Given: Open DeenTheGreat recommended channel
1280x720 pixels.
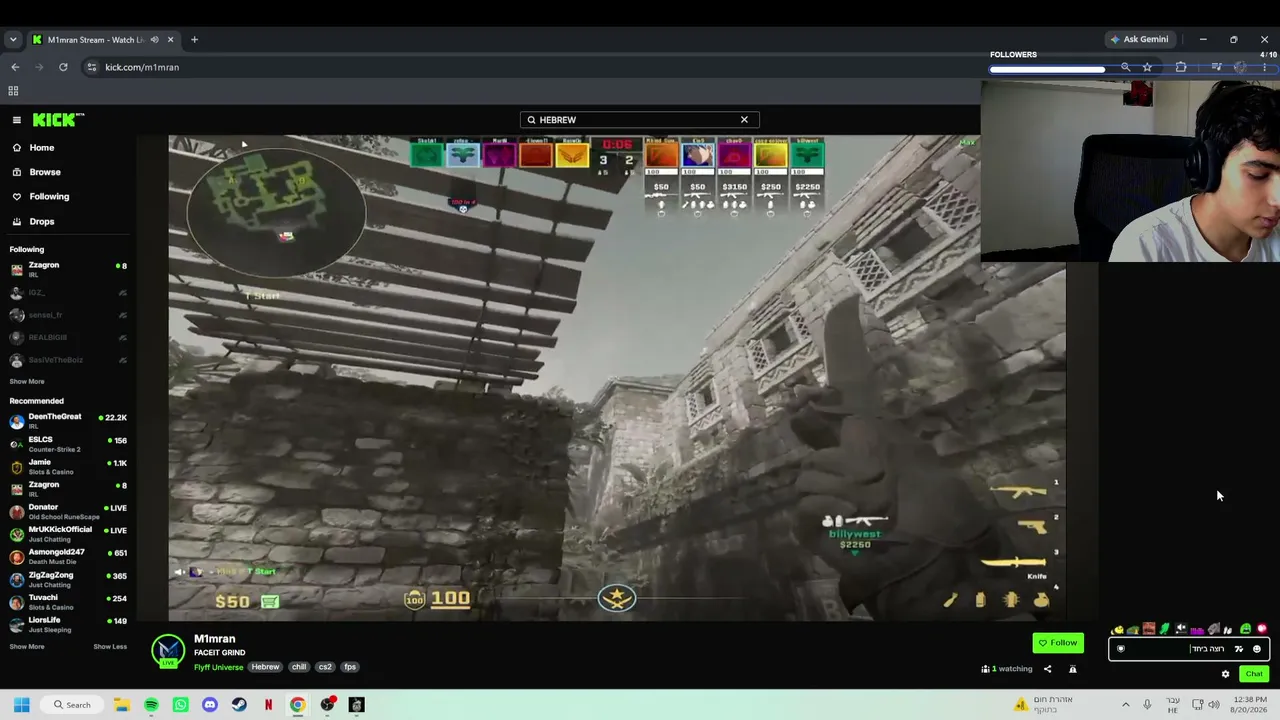Looking at the screenshot, I should click(x=68, y=421).
